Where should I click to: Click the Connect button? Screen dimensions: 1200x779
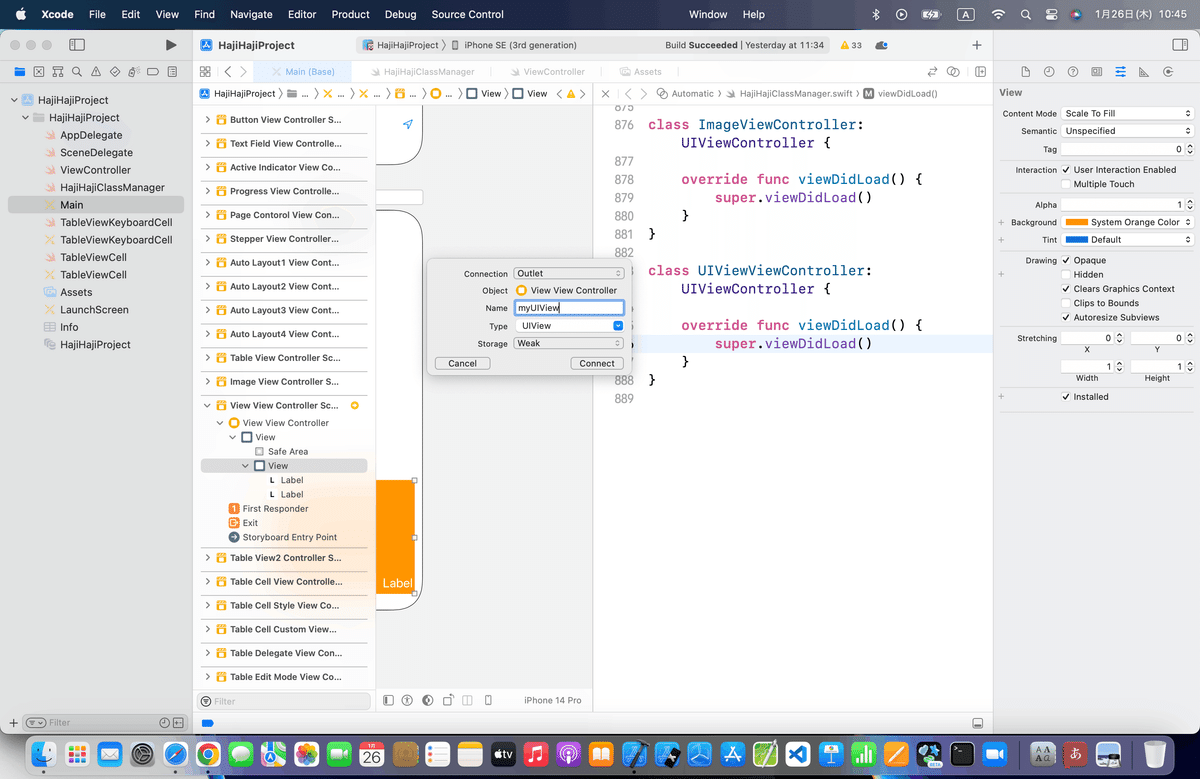597,363
